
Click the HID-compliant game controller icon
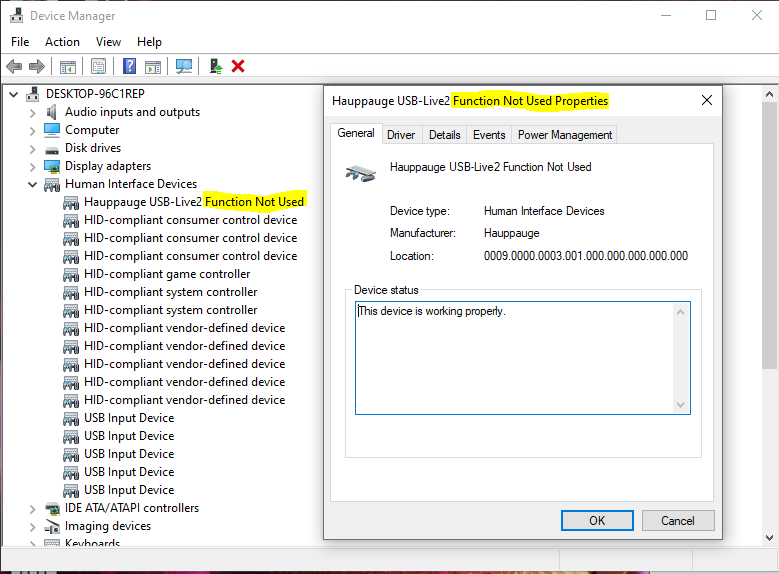pos(71,274)
